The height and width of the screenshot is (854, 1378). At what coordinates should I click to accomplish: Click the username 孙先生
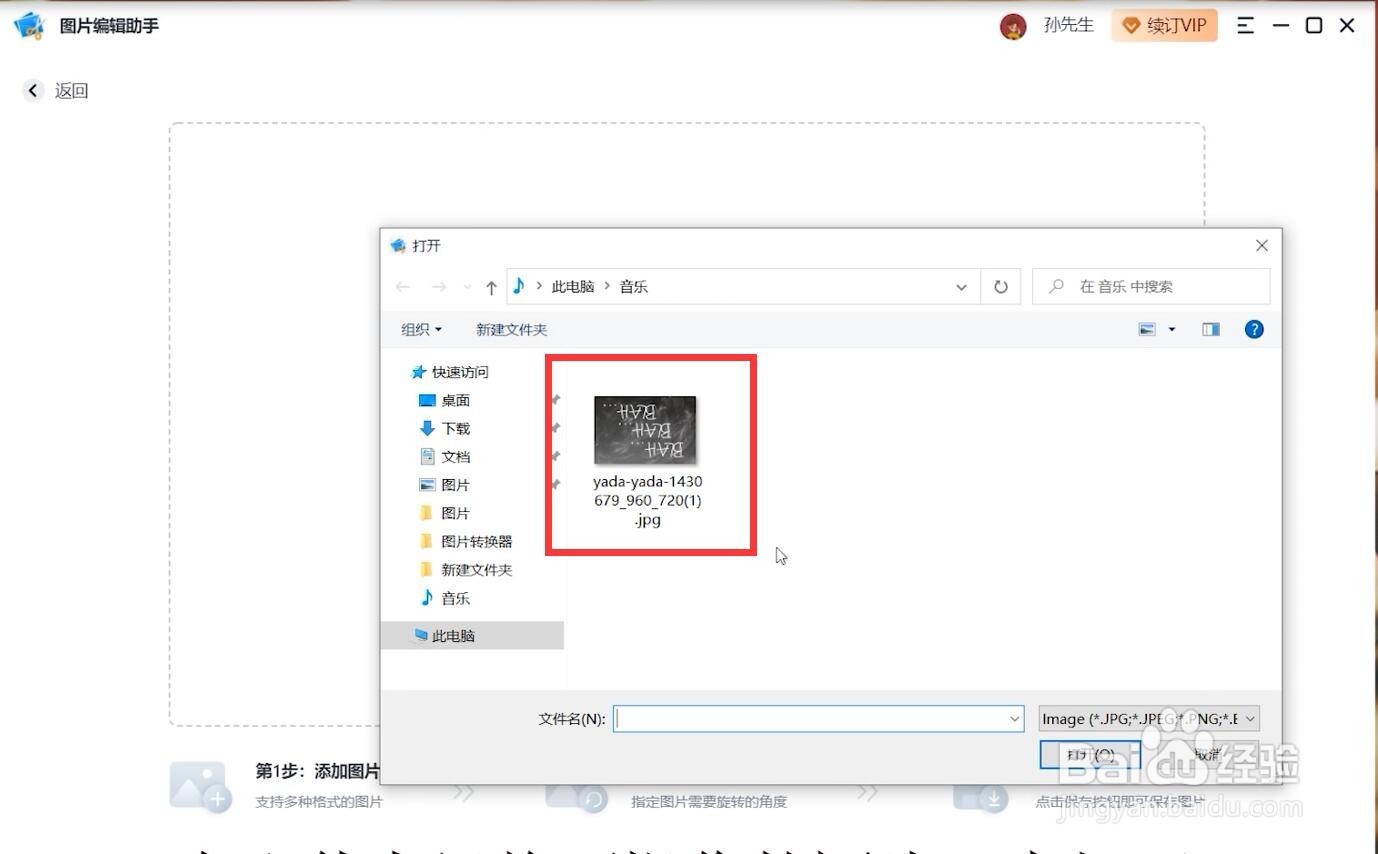1069,25
